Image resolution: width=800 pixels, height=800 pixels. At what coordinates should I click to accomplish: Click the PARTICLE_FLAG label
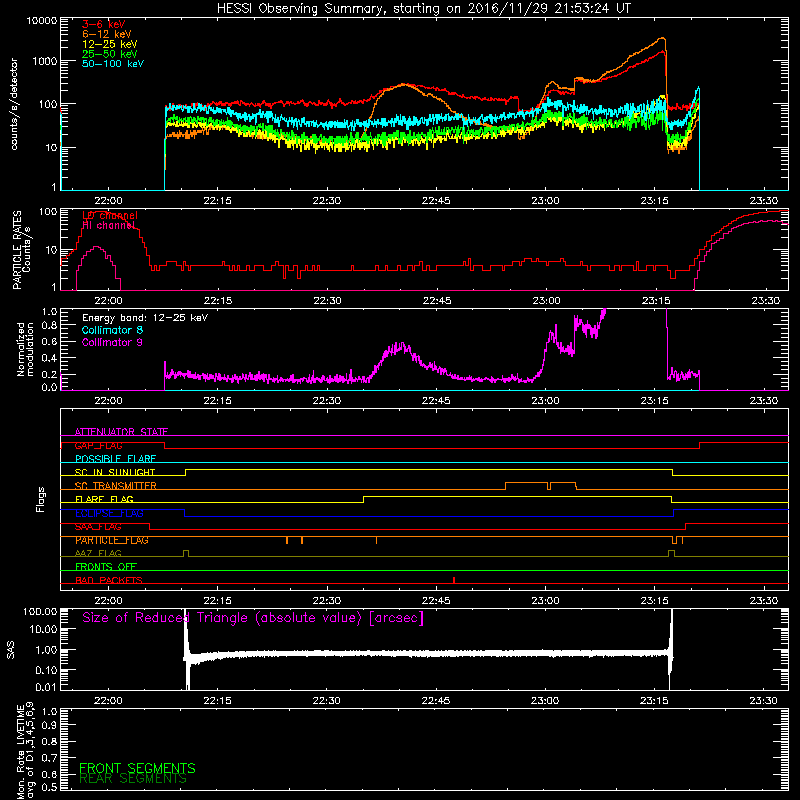tap(112, 540)
